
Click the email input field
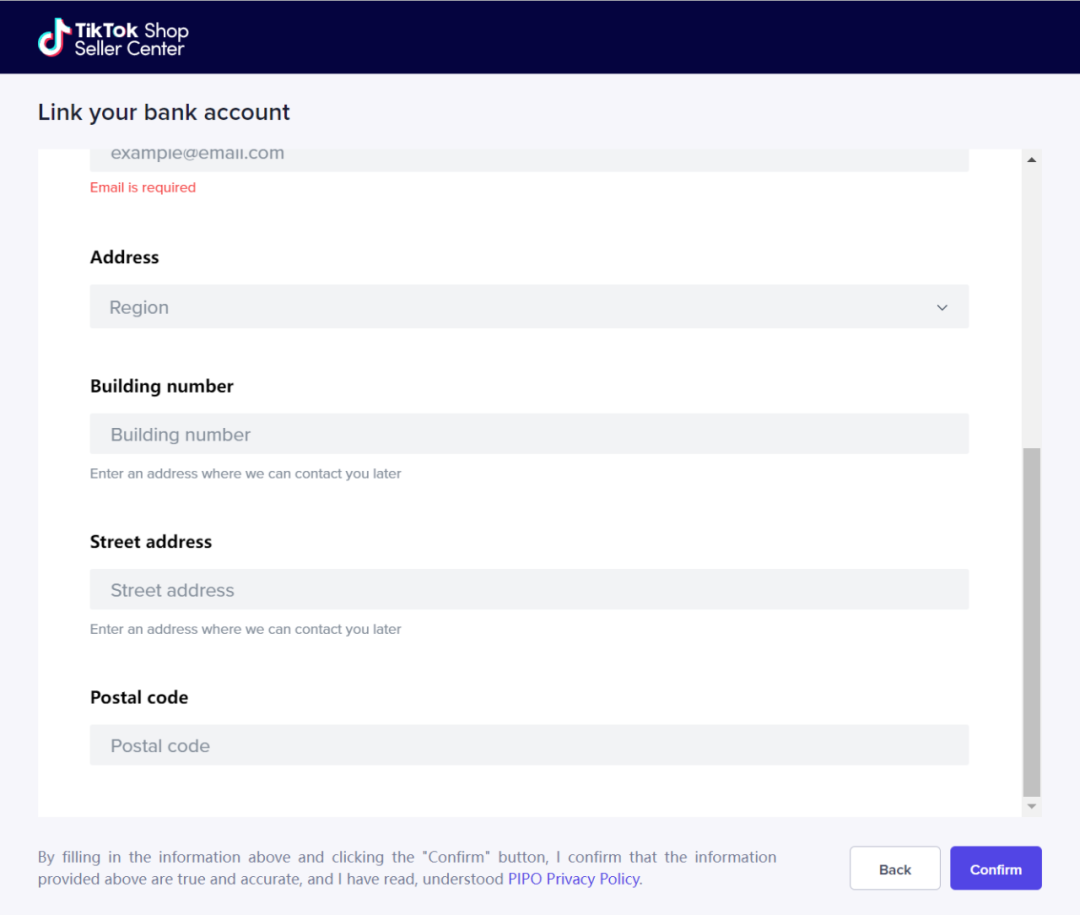529,159
